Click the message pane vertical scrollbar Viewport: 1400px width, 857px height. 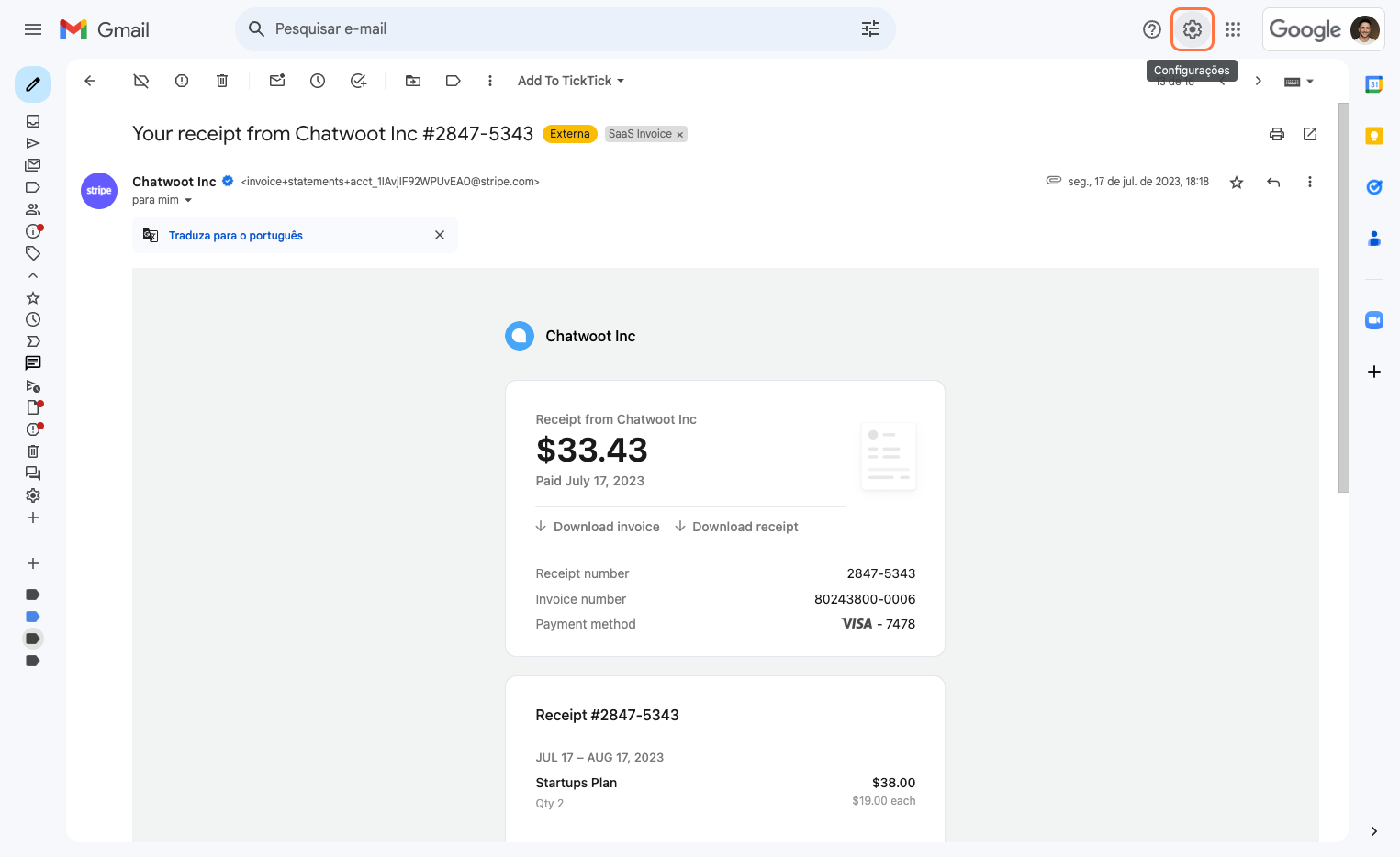1343,297
